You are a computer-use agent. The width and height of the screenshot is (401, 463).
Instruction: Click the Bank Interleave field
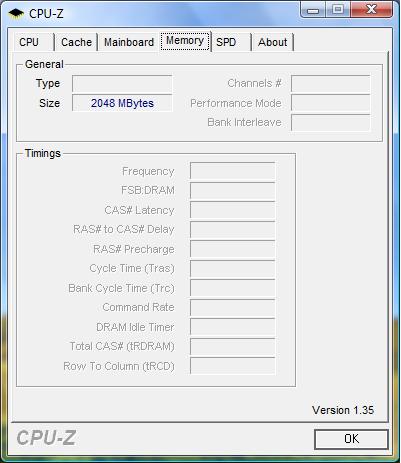330,122
